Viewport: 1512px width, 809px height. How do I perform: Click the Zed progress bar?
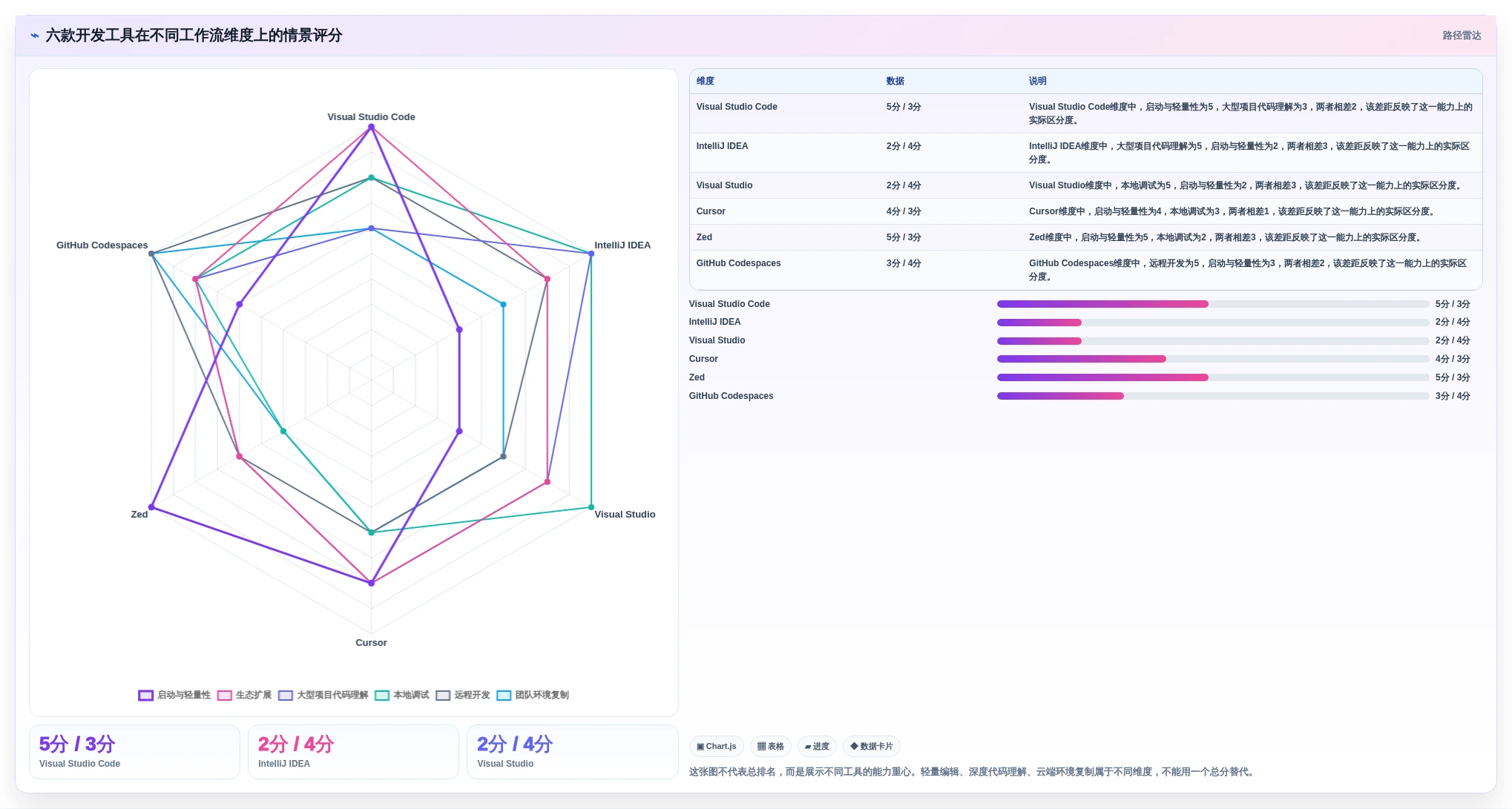click(1213, 377)
